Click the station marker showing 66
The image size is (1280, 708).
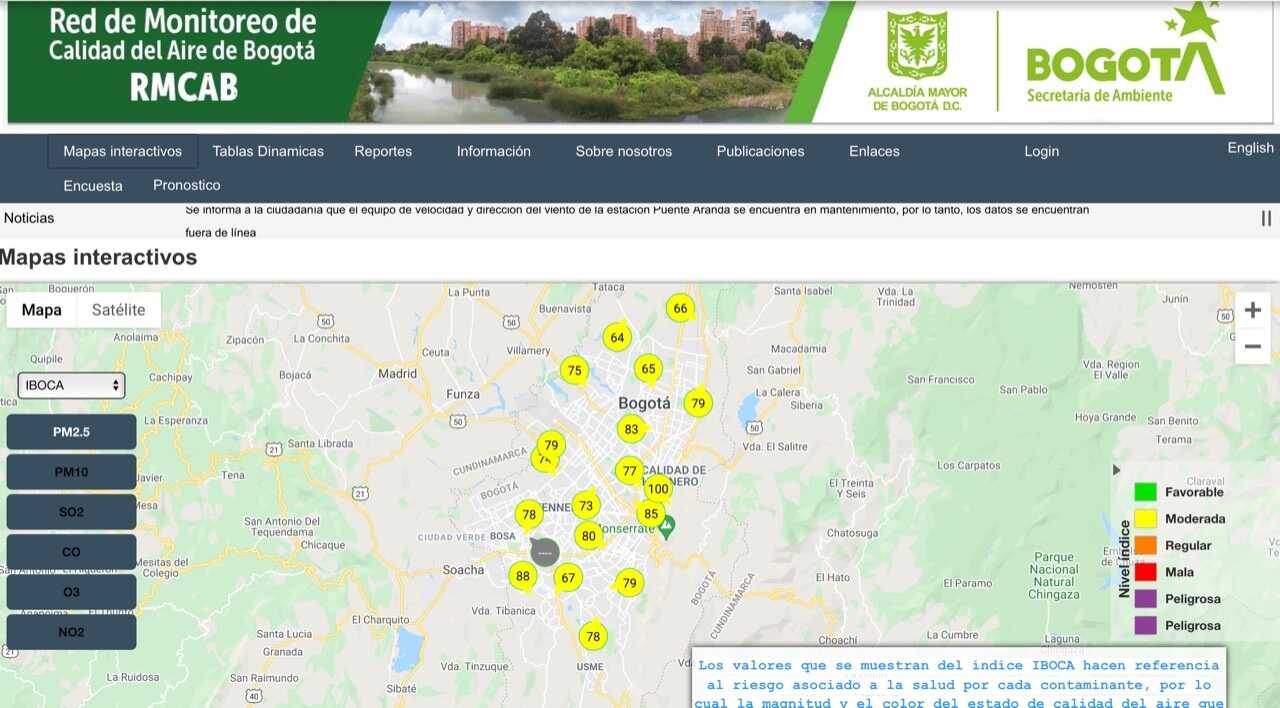click(680, 308)
